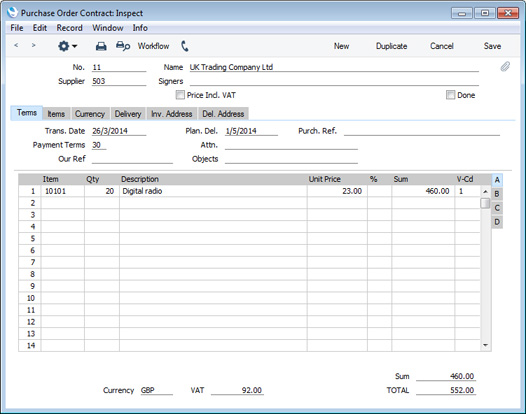Tick the Done checkbox
The height and width of the screenshot is (414, 526).
point(450,95)
